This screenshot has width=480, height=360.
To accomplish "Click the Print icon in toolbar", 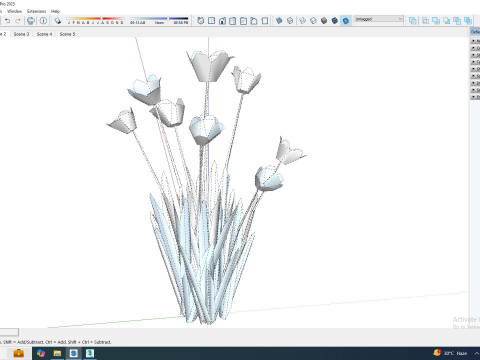I will [31, 21].
